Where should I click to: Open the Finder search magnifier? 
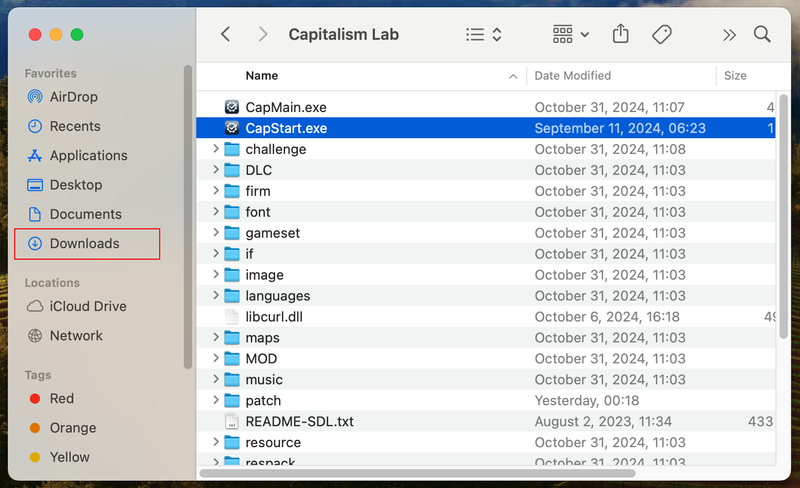pos(762,34)
